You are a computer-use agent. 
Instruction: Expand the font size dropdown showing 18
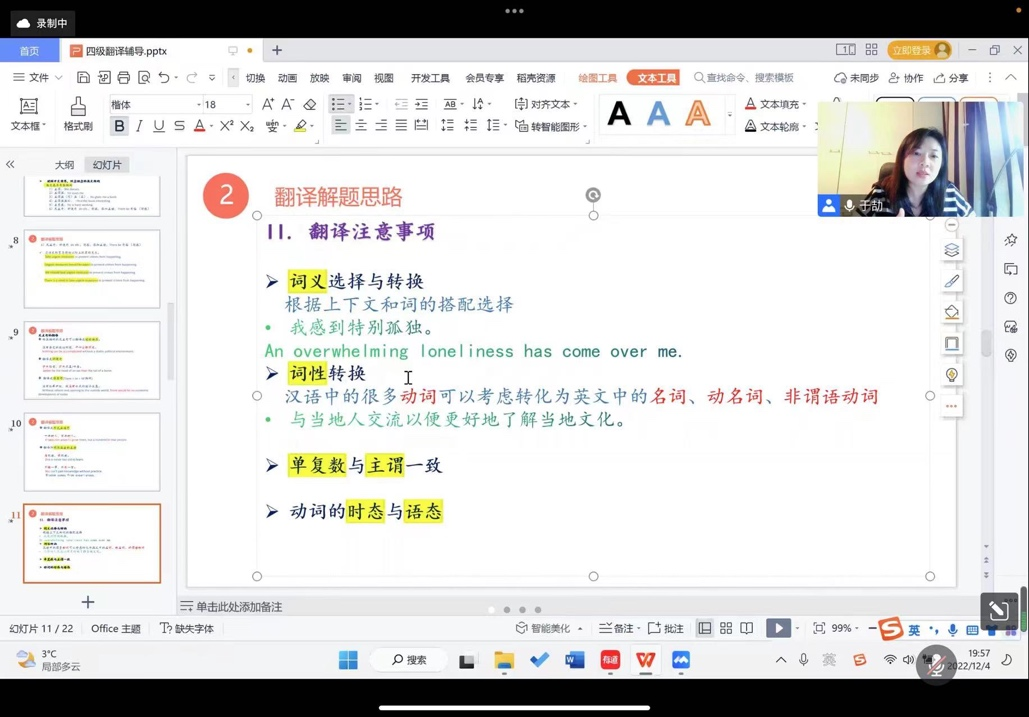pos(226,104)
